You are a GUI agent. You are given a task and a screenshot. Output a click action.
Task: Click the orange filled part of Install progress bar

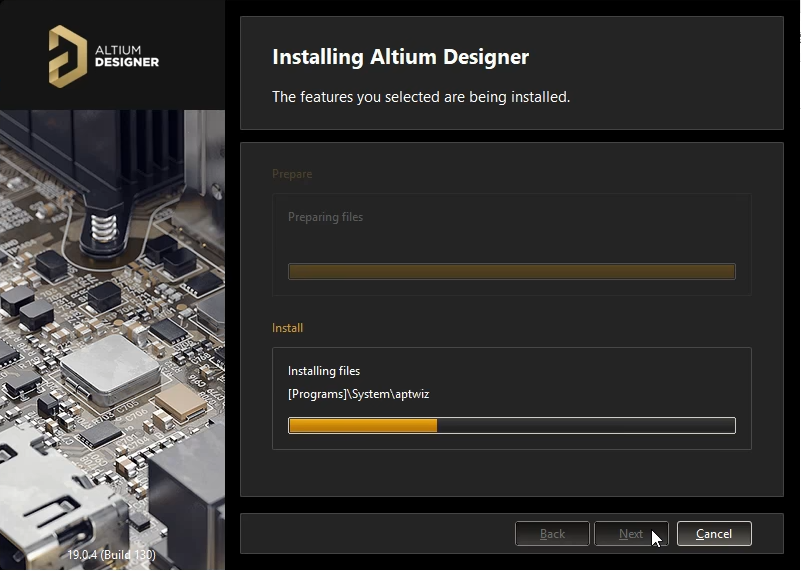pyautogui.click(x=362, y=426)
